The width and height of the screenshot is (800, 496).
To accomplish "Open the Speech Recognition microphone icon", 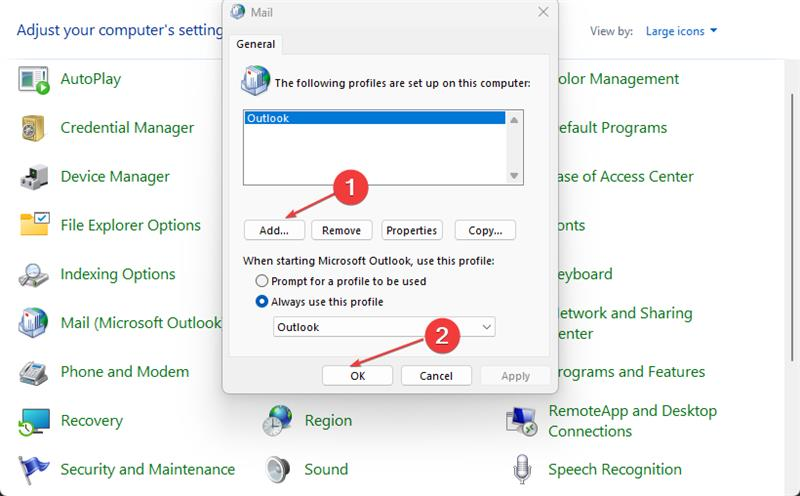I will point(521,469).
